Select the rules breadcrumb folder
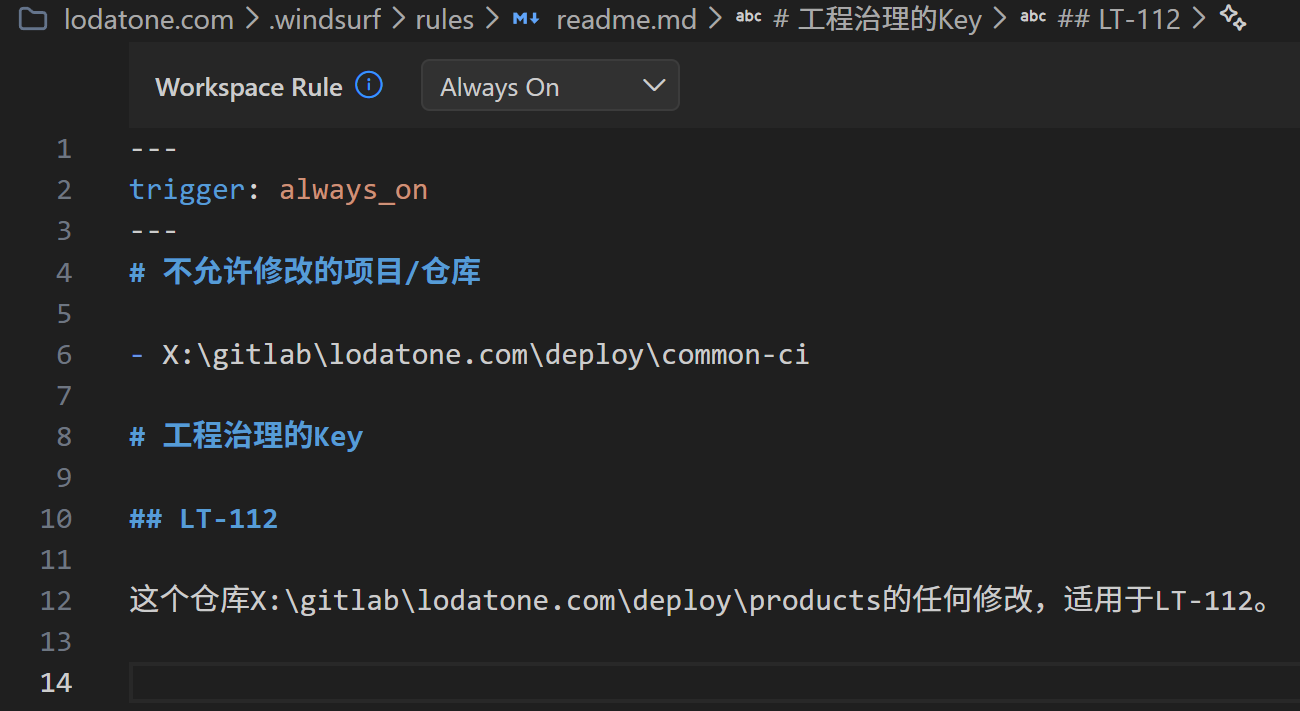 click(445, 19)
